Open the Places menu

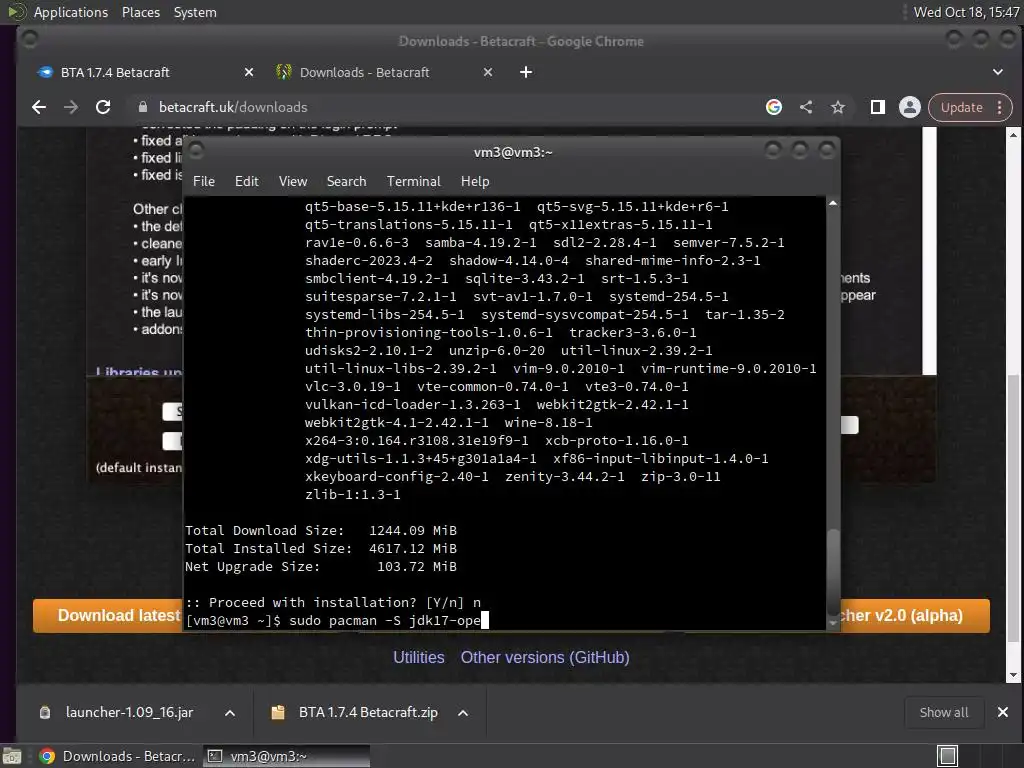click(141, 12)
